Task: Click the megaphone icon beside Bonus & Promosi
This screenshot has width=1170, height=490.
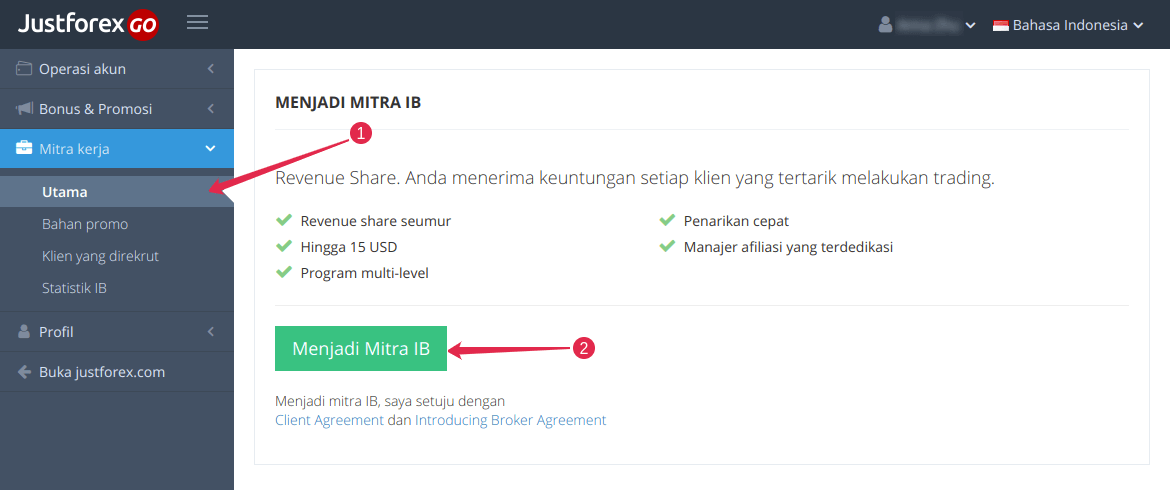Action: coord(24,109)
